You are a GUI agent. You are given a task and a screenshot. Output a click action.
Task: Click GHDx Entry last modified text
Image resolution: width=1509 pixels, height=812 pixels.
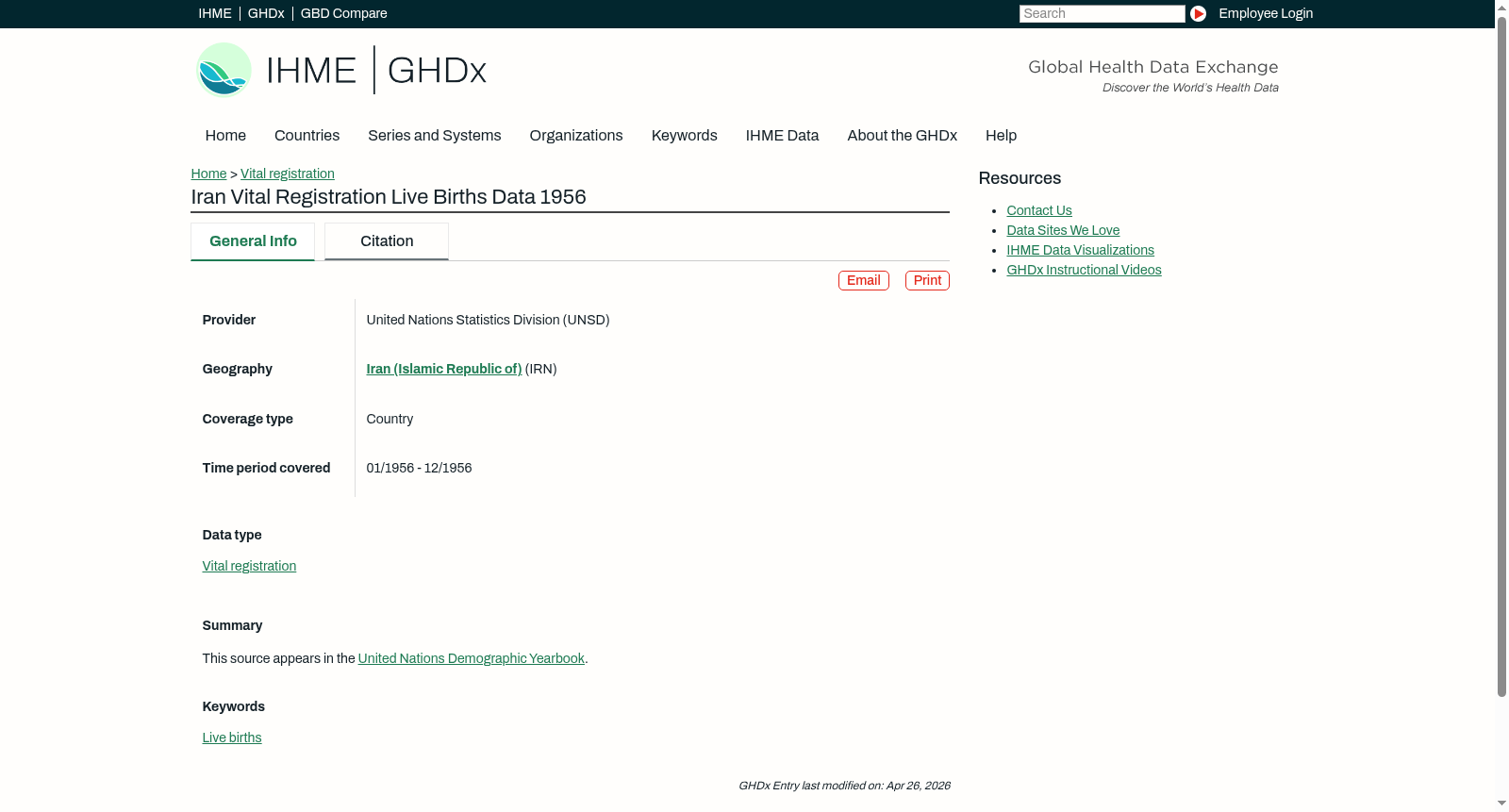pos(844,786)
